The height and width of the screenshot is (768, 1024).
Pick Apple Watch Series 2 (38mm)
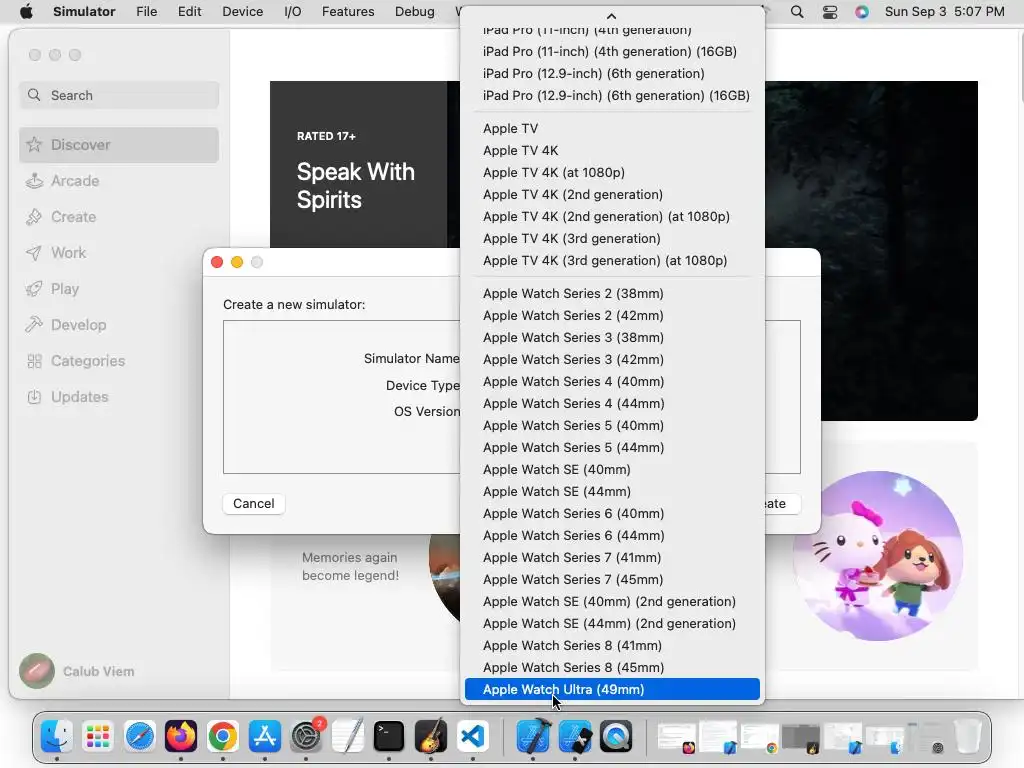612,293
